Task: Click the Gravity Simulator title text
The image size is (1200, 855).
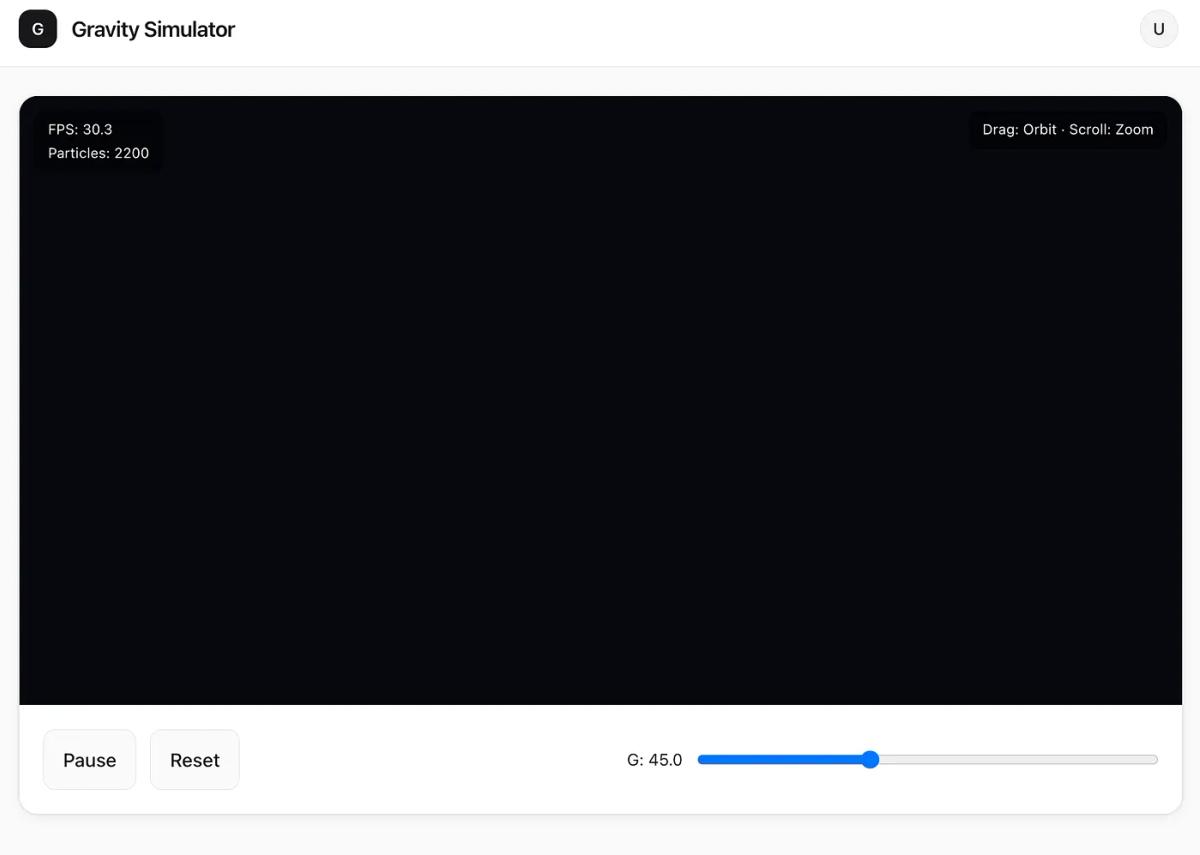Action: pyautogui.click(x=153, y=29)
